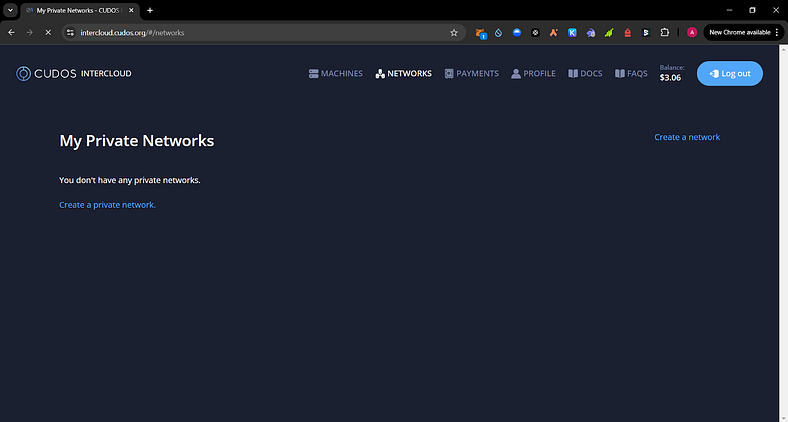Open the orange A-shaped extension icon
788x422 pixels.
[x=554, y=33]
